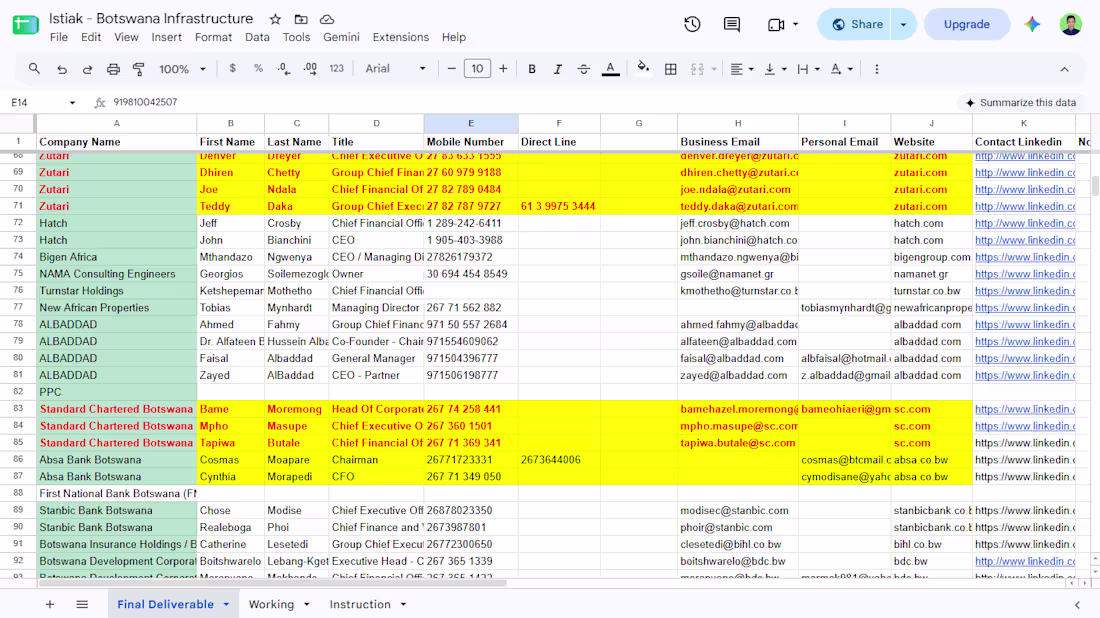Open vertical align options
Viewport: 1100px width, 618px height.
pos(774,69)
